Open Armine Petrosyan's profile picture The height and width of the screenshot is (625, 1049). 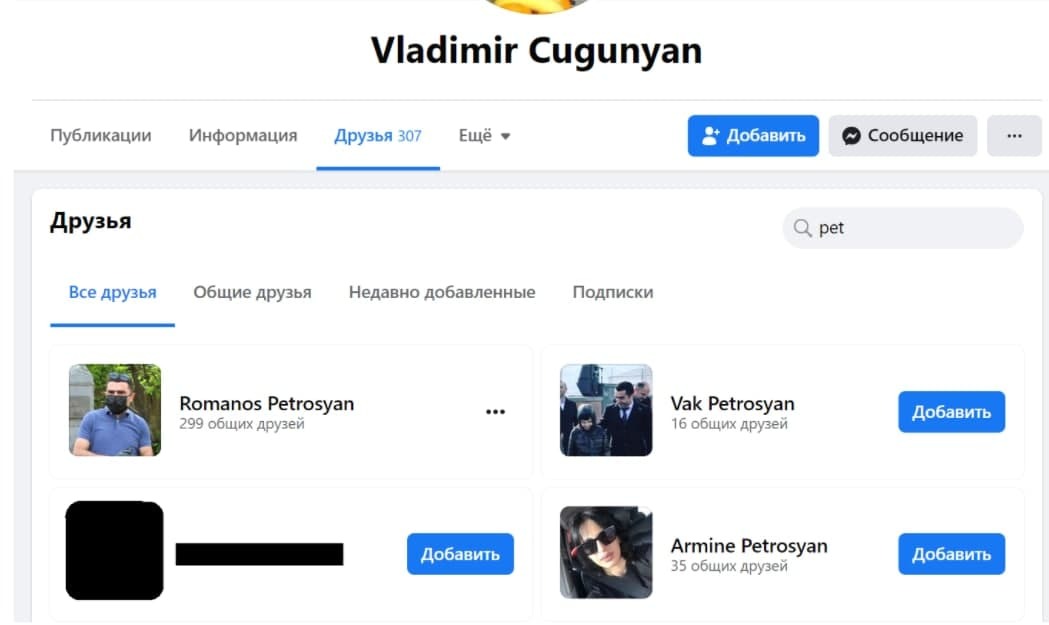click(x=606, y=552)
